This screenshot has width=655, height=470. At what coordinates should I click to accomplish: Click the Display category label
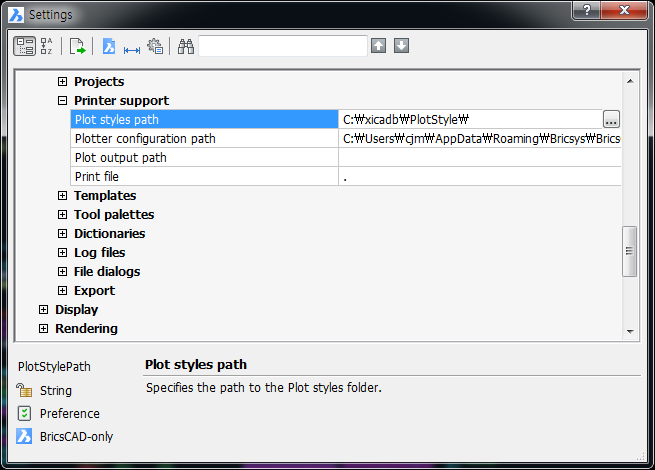76,310
